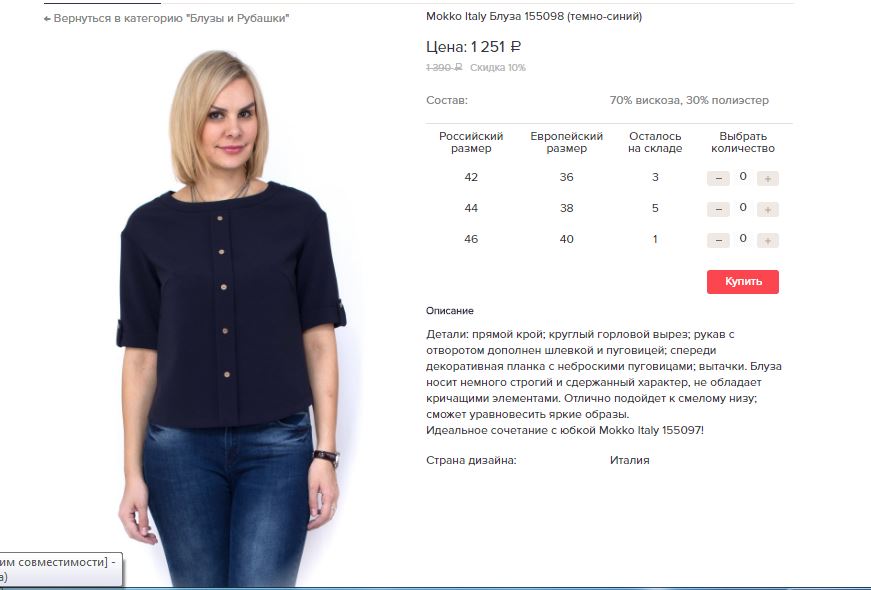This screenshot has width=871, height=590.
Task: Increase quantity for Russian size 46
Action: [x=768, y=241]
